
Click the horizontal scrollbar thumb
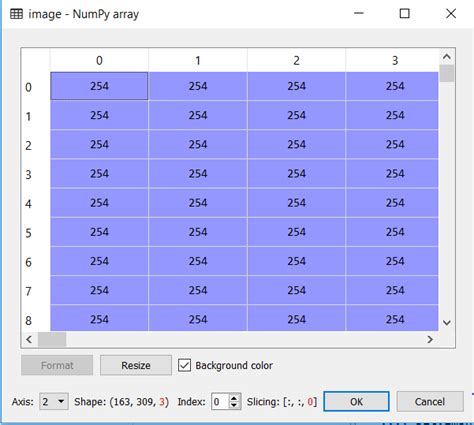(52, 339)
